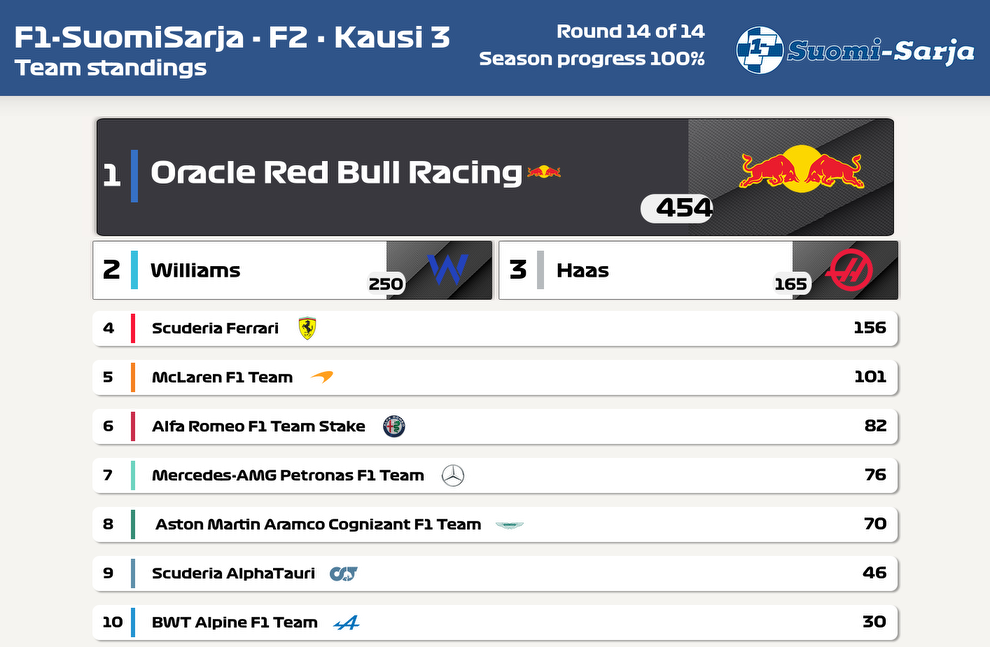Select the Williams team card
Viewport: 990px width, 647px height.
[x=292, y=270]
